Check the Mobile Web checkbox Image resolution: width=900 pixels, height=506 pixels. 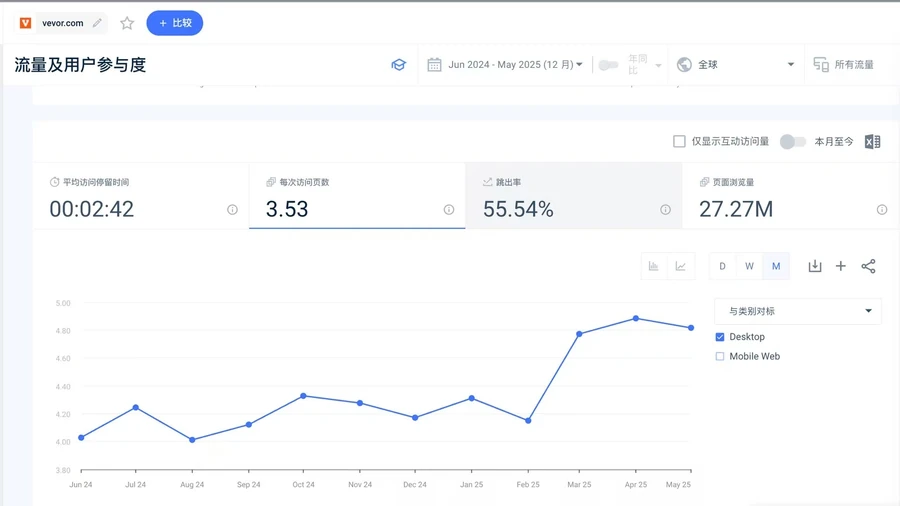(720, 356)
